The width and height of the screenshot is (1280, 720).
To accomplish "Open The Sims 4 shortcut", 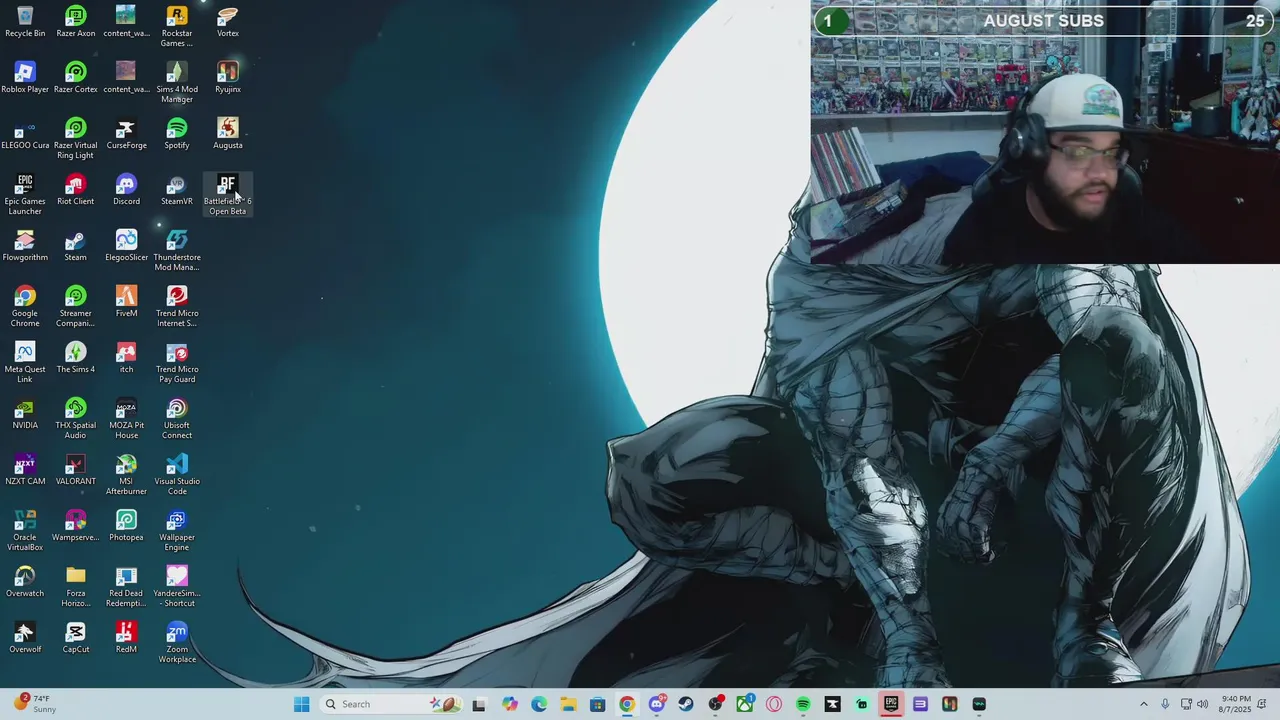I will (x=76, y=358).
